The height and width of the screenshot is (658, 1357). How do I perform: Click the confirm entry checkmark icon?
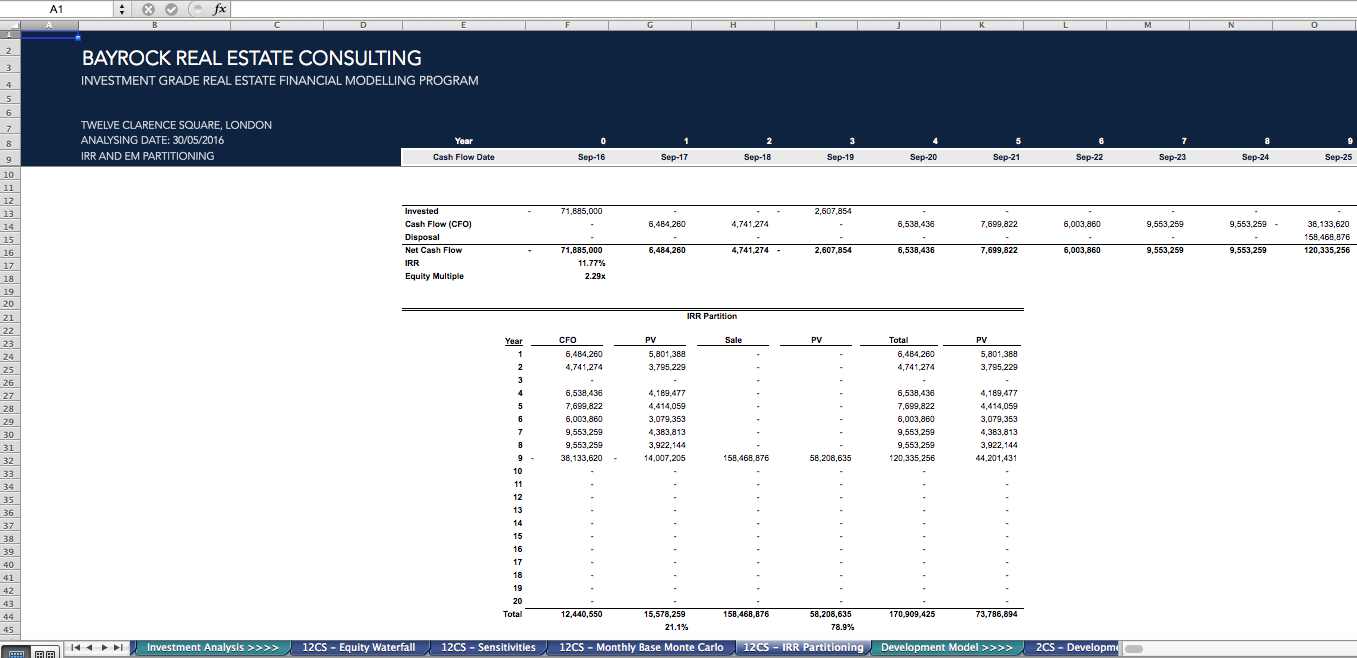[x=171, y=9]
